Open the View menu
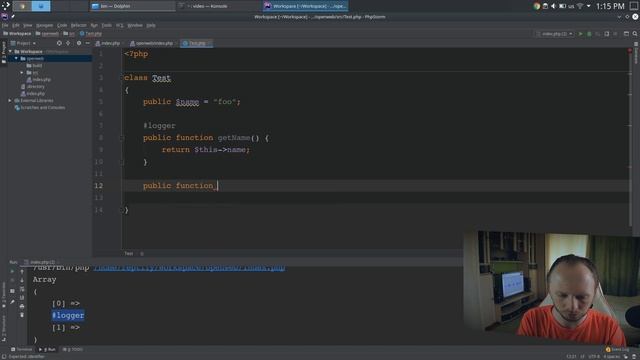The width and height of the screenshot is (640, 360). point(27,25)
